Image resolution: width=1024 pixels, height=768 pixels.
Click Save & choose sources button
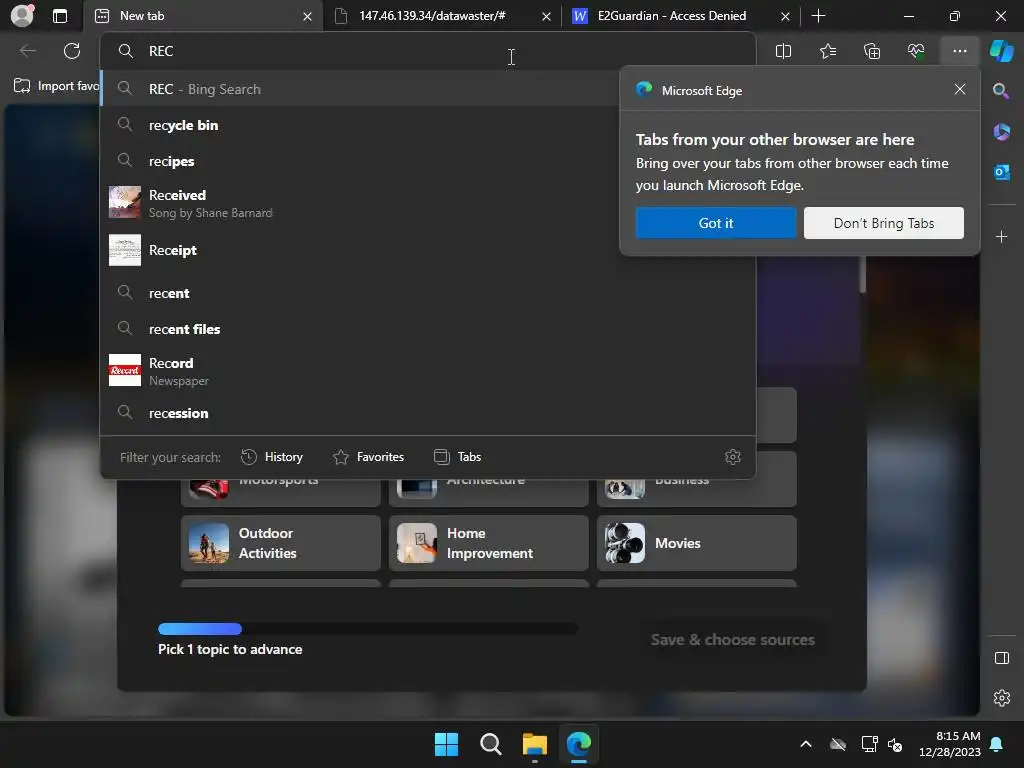pos(732,640)
